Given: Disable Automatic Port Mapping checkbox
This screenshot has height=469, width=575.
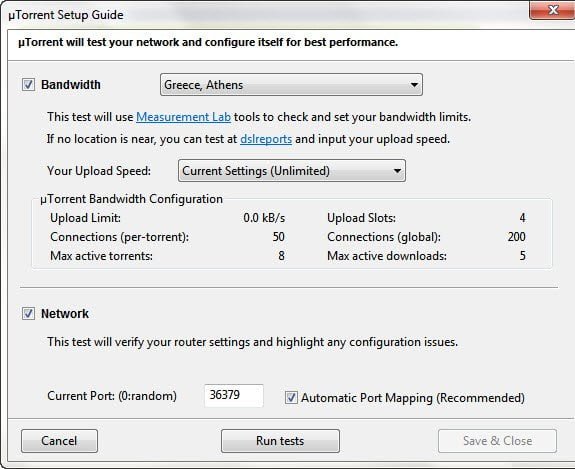Looking at the screenshot, I should point(291,397).
